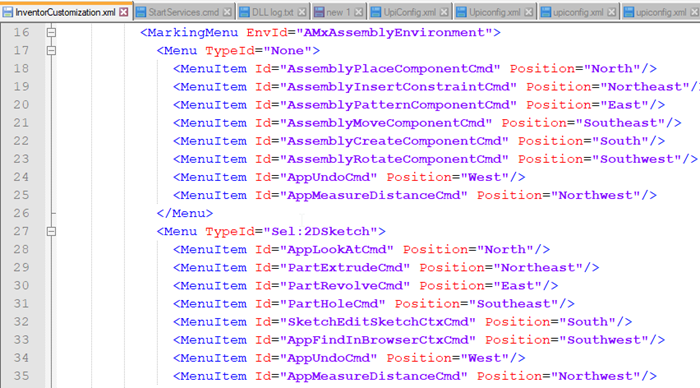Image resolution: width=700 pixels, height=388 pixels.
Task: Close the InventorCustomization.xml tab
Action: click(124, 12)
